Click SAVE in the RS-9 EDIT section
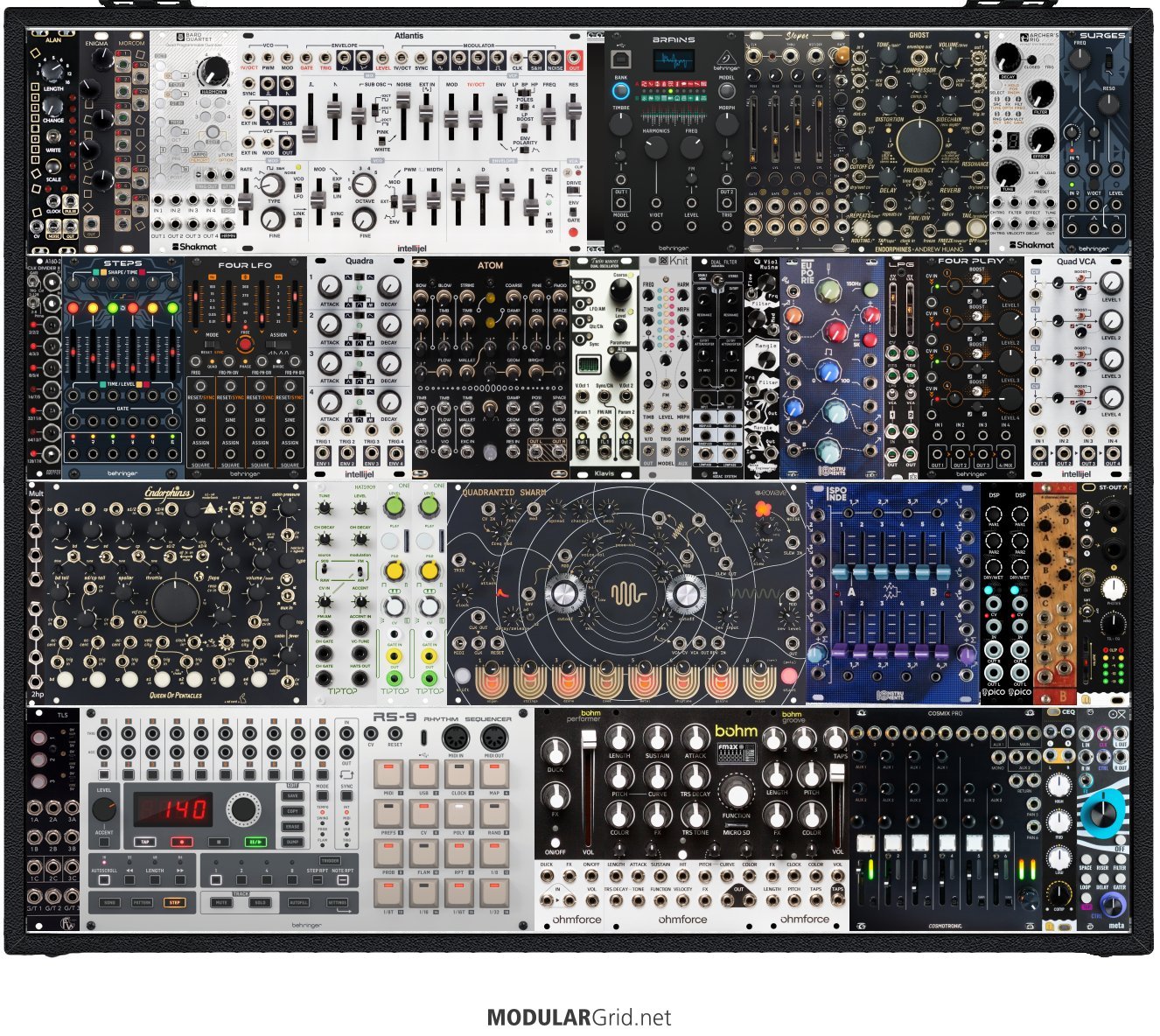1160x1036 pixels. point(293,796)
